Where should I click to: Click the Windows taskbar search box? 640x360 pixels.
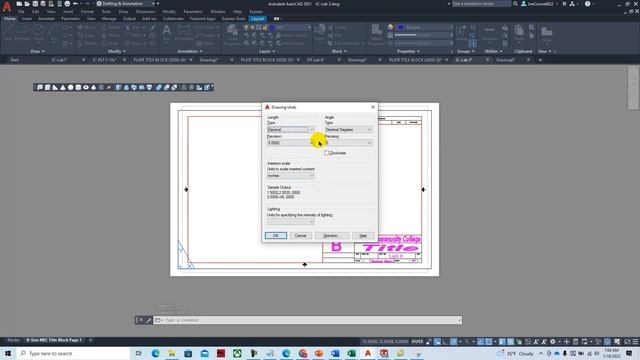pyautogui.click(x=73, y=353)
